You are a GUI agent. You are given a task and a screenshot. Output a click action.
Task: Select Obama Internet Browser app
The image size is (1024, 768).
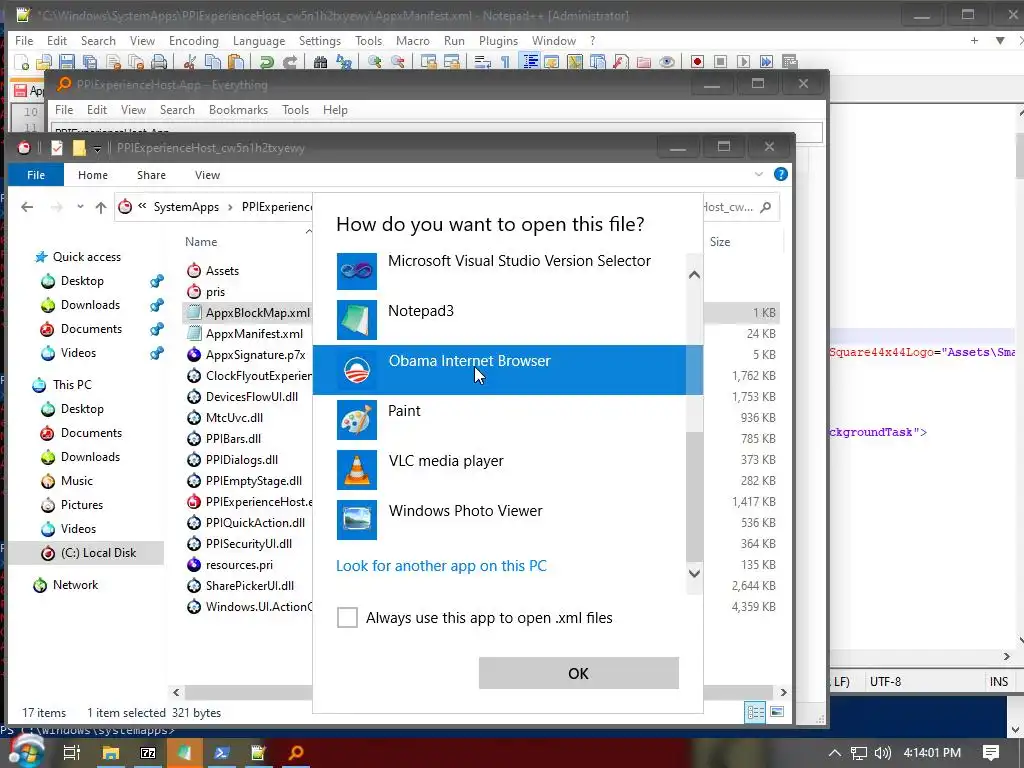point(508,370)
